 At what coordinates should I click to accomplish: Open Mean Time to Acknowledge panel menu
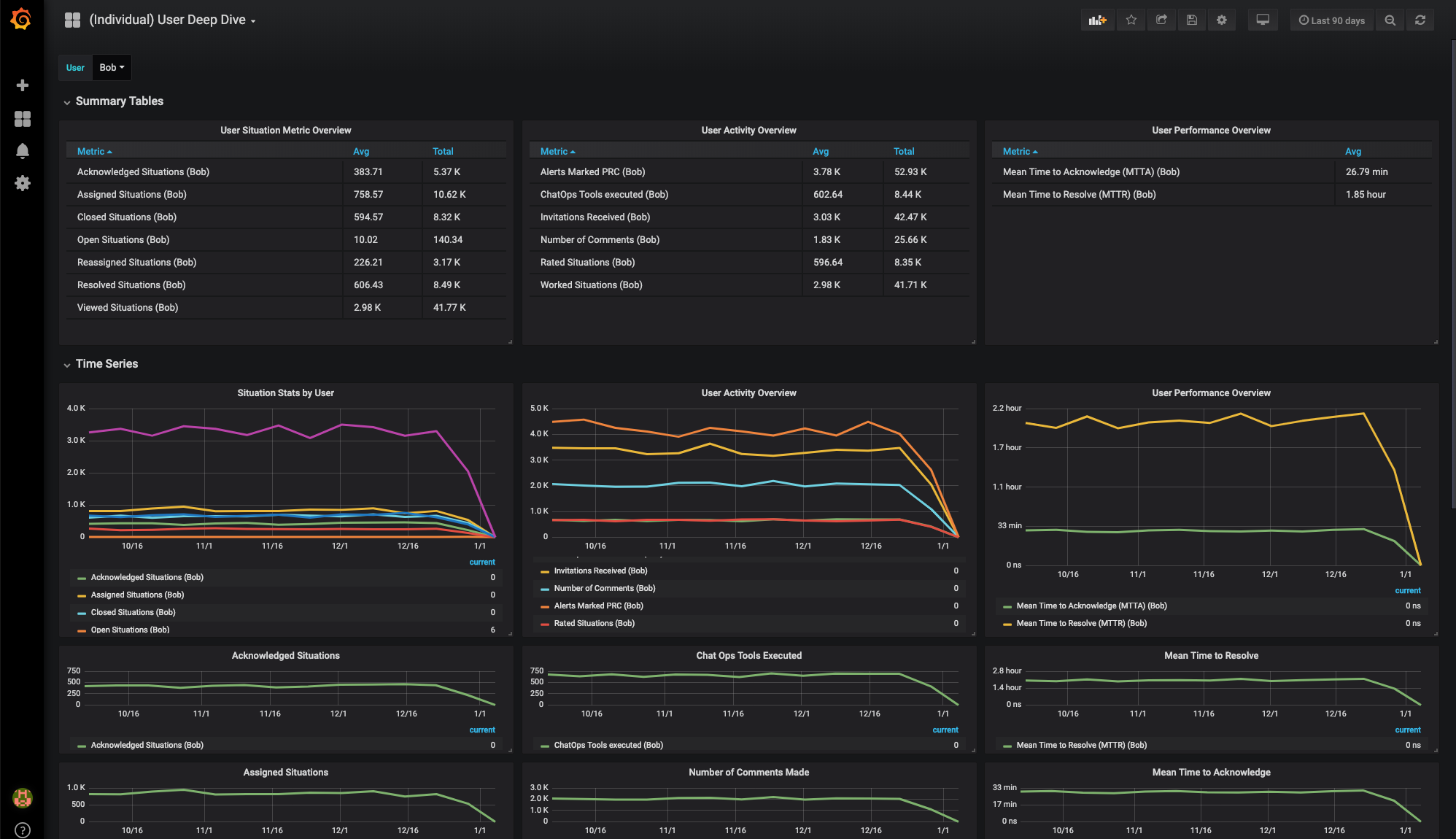tap(1211, 773)
